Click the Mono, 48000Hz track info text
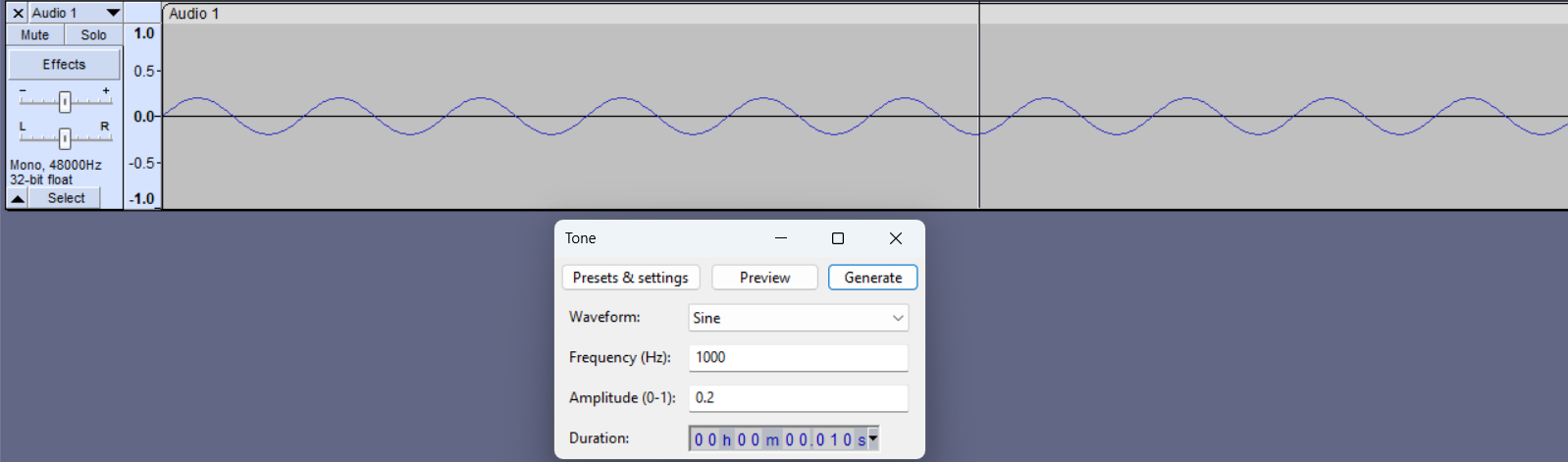Image resolution: width=1568 pixels, height=462 pixels. click(x=56, y=165)
